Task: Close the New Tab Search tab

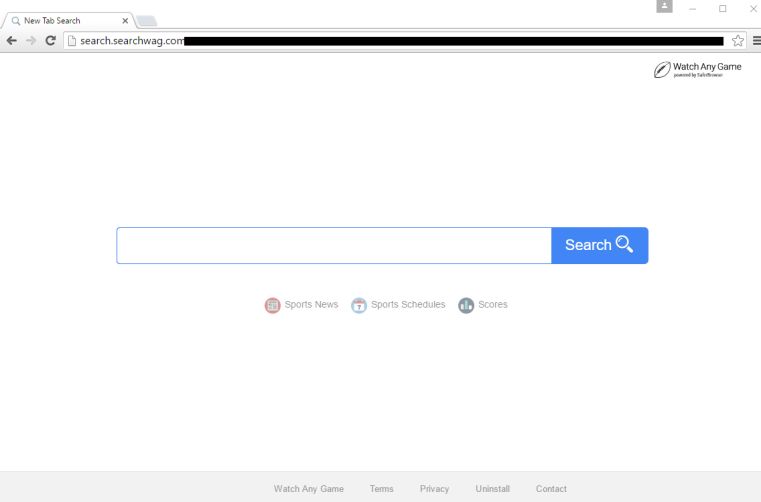Action: click(125, 21)
